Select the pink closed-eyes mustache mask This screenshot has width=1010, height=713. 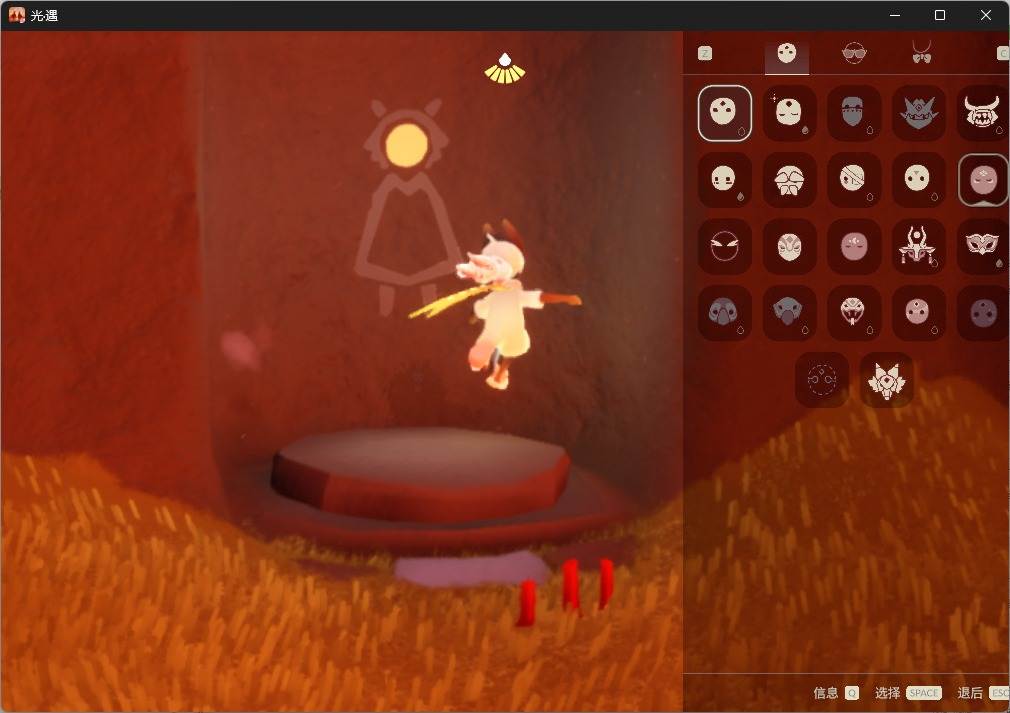click(x=983, y=180)
